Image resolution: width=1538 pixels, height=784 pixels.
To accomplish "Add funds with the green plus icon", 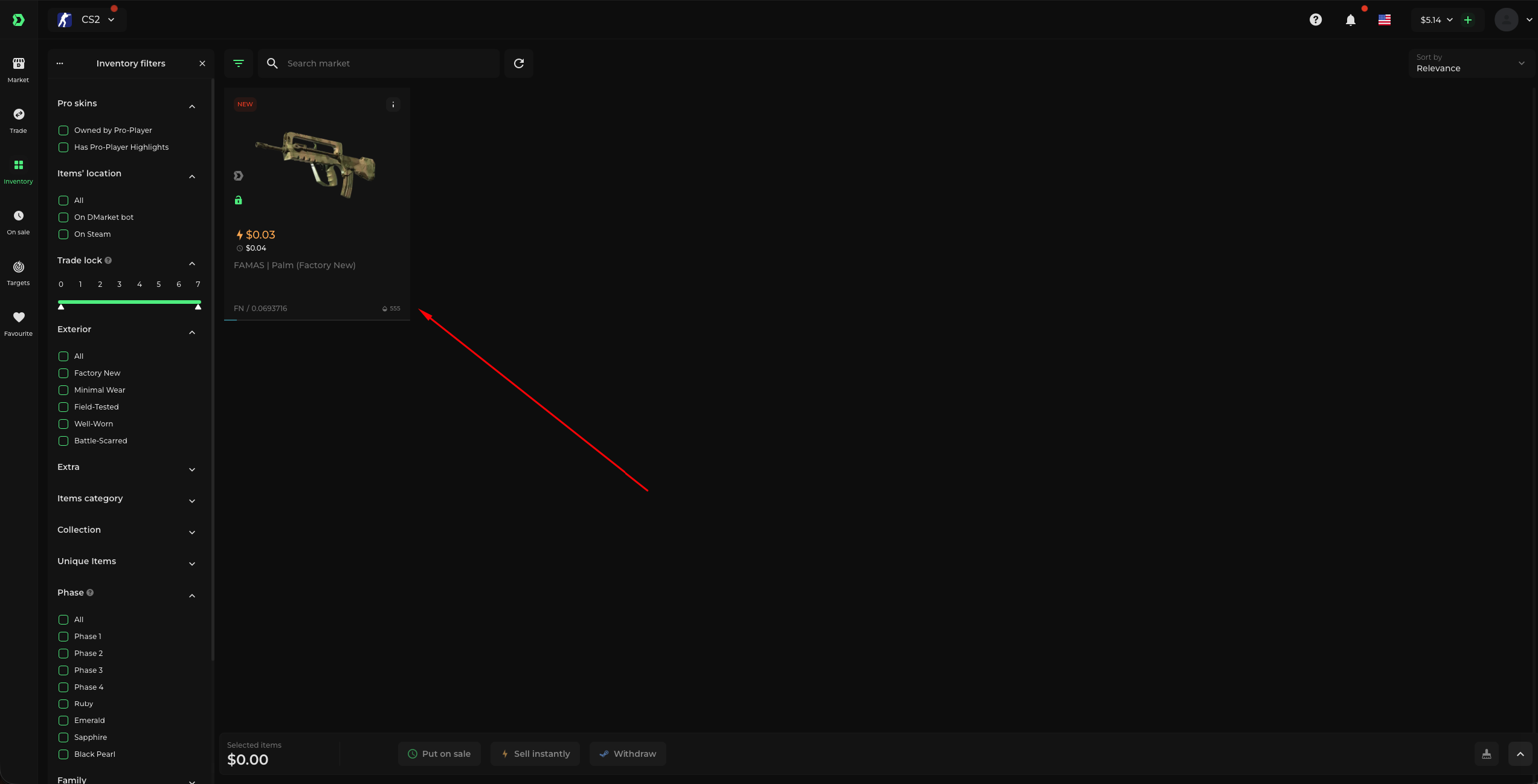I will pyautogui.click(x=1468, y=20).
